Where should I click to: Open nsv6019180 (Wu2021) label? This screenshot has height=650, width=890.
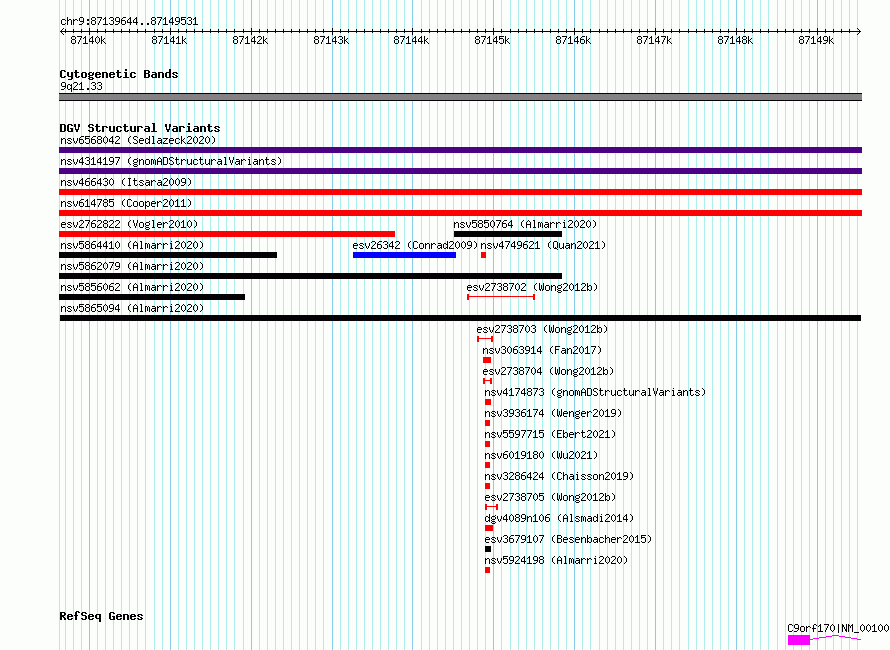coord(541,455)
